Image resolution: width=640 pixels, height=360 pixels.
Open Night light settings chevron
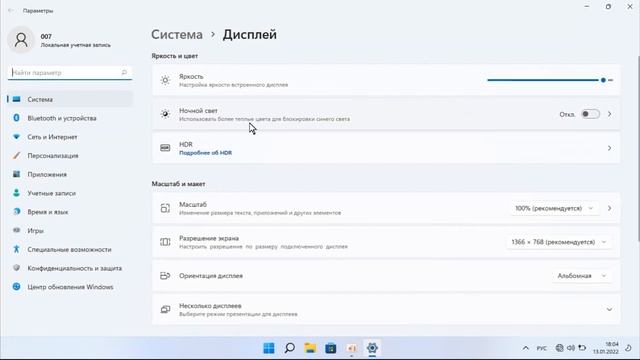tap(609, 114)
